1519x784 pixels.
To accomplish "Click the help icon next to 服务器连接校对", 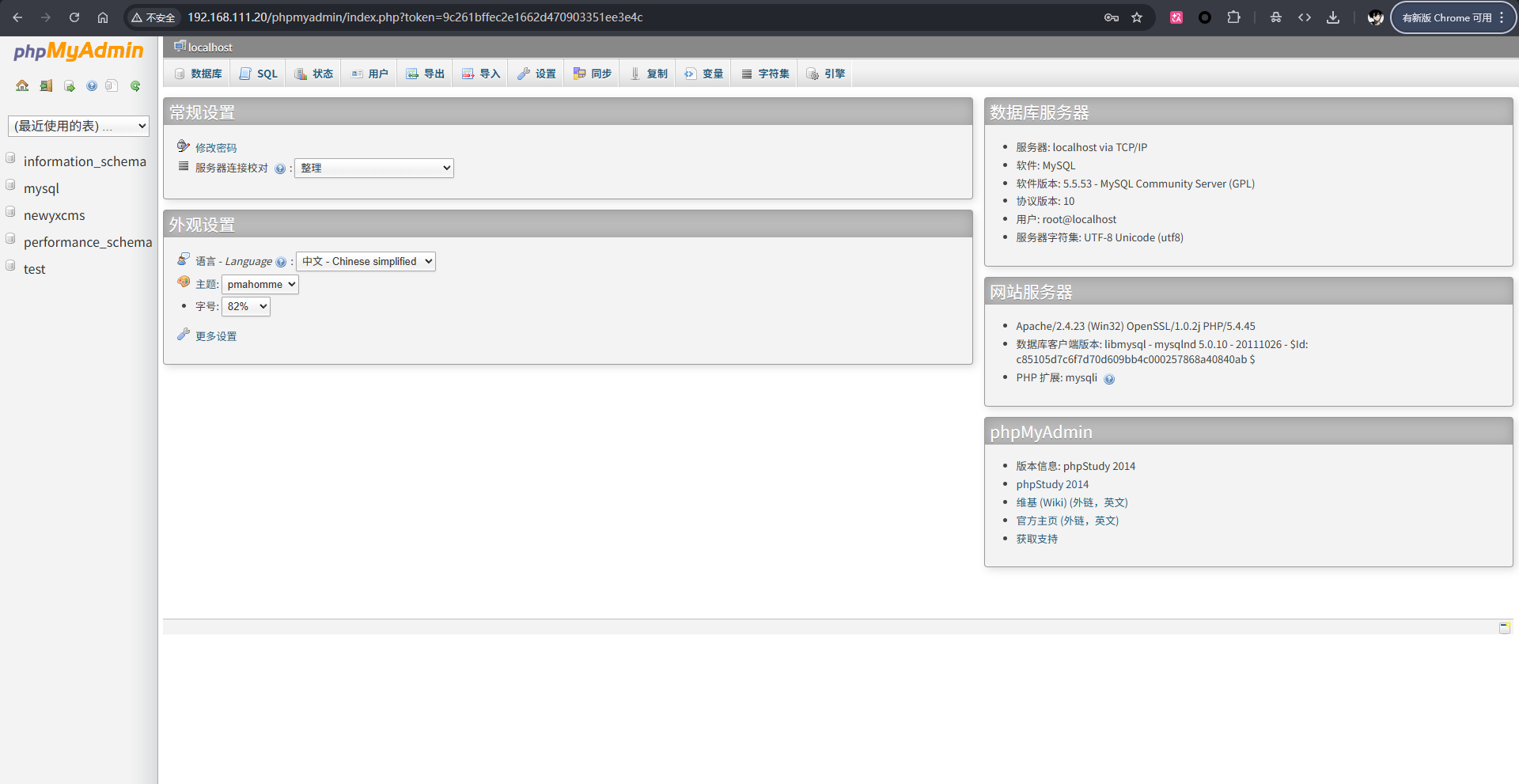I will coord(280,169).
